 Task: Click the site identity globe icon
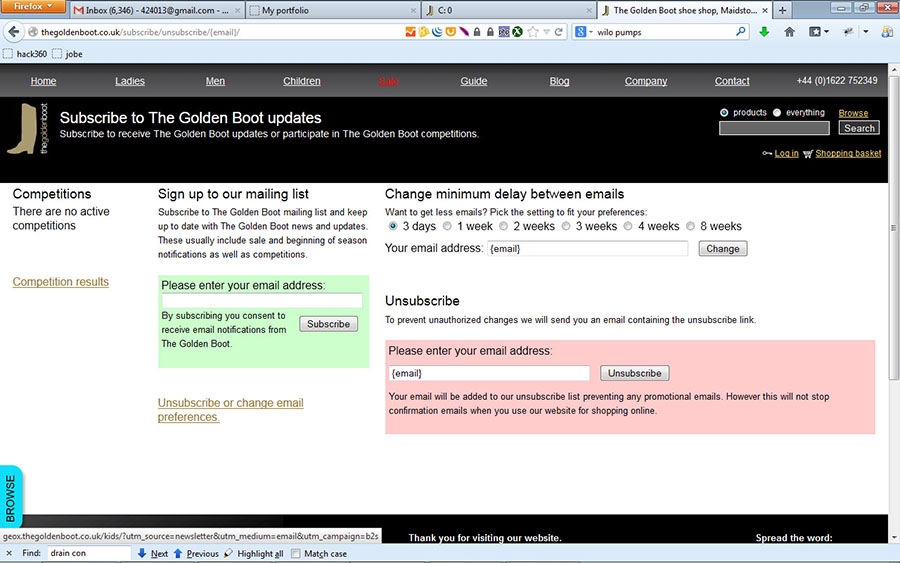click(33, 32)
